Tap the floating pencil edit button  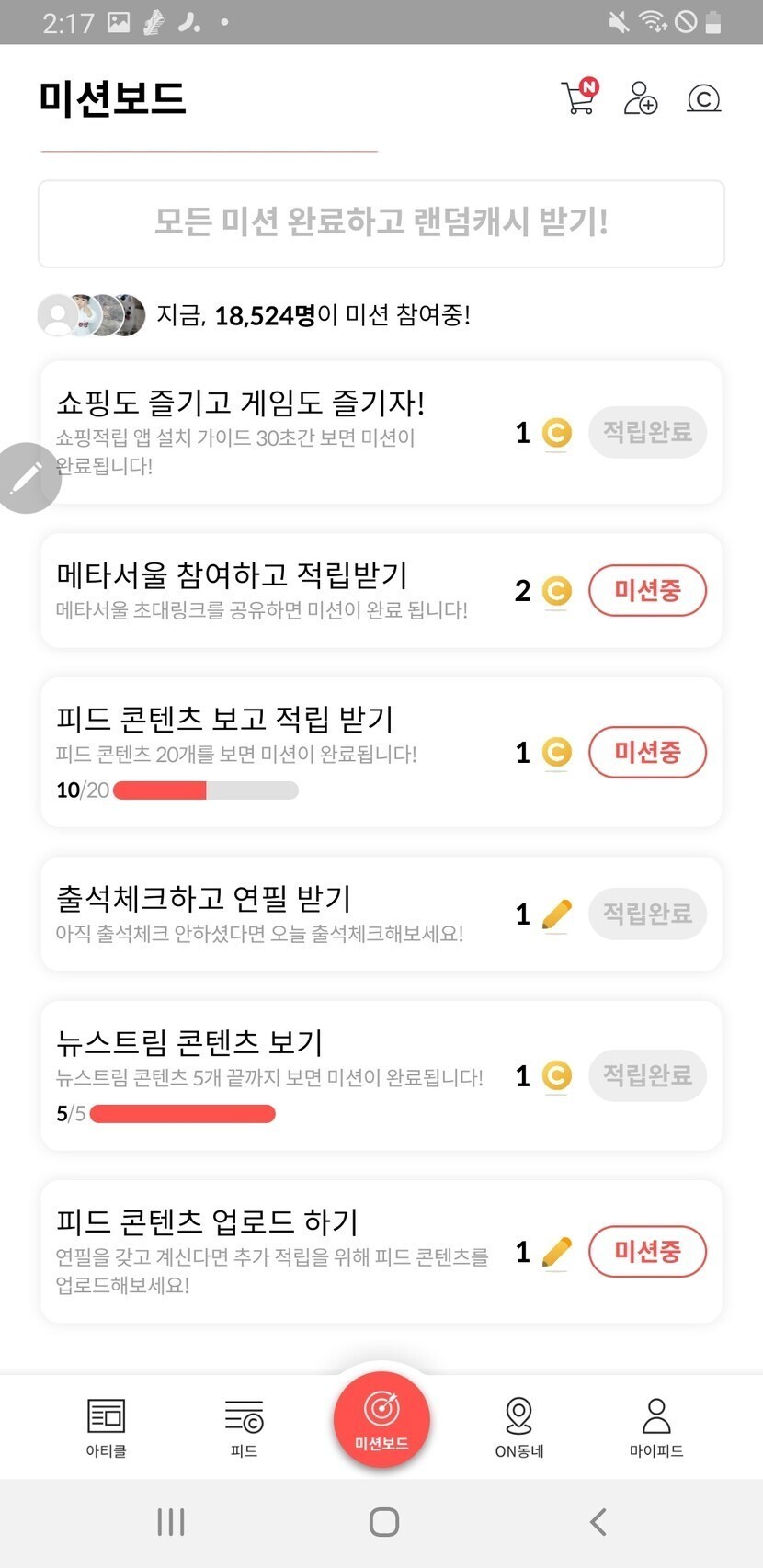(x=27, y=477)
